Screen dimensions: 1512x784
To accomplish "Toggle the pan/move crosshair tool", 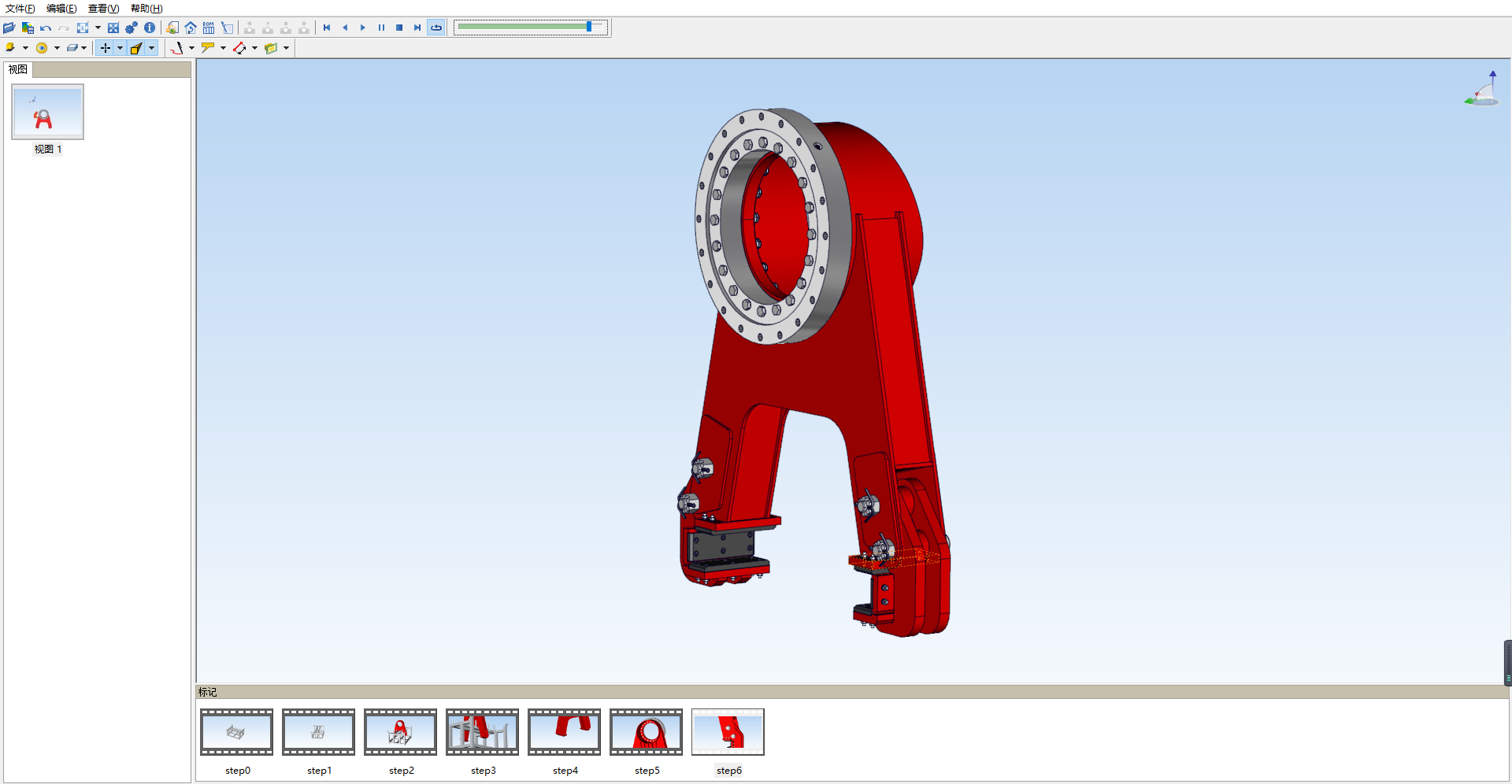I will 106,48.
